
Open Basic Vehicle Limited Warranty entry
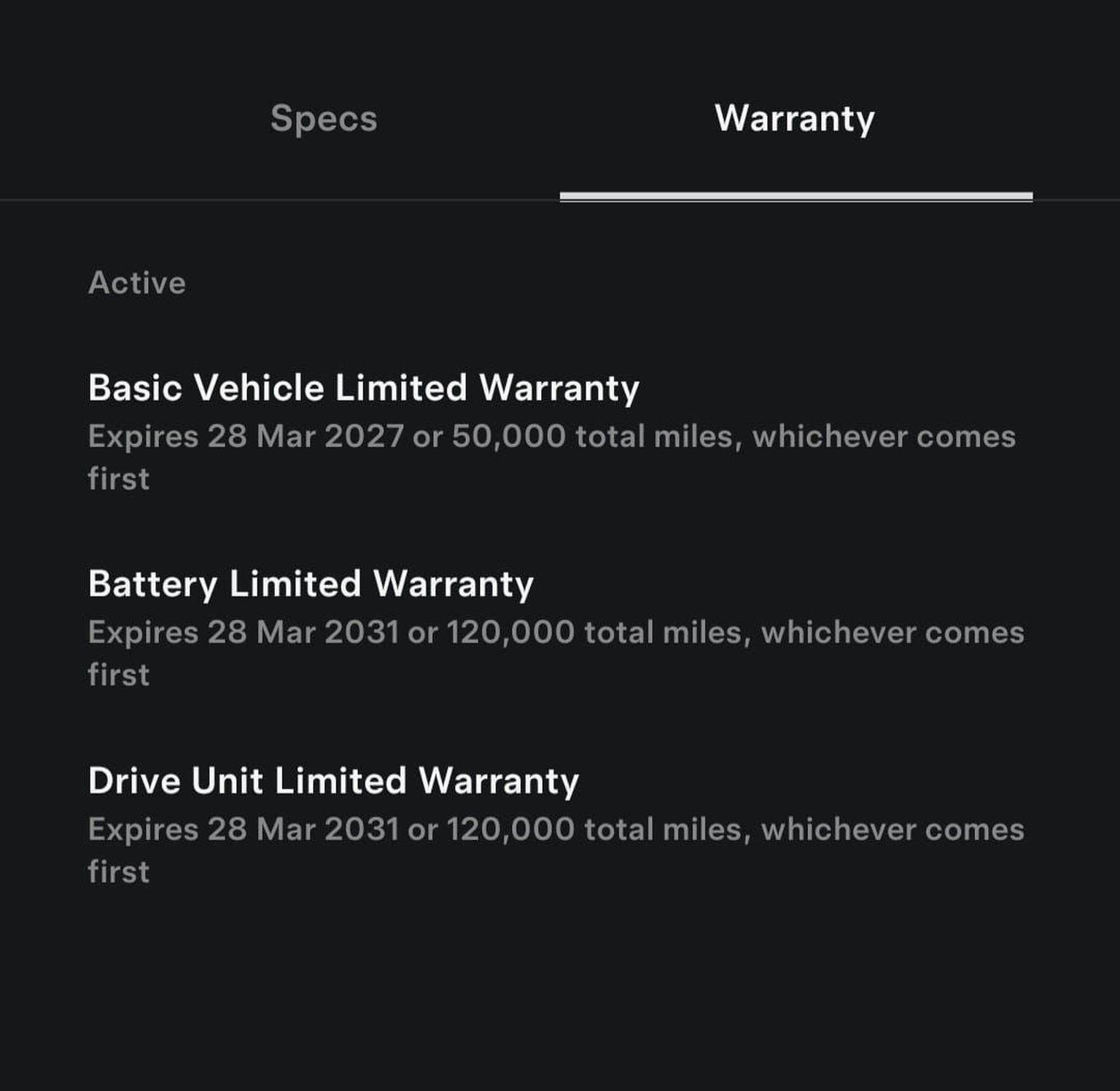[363, 387]
